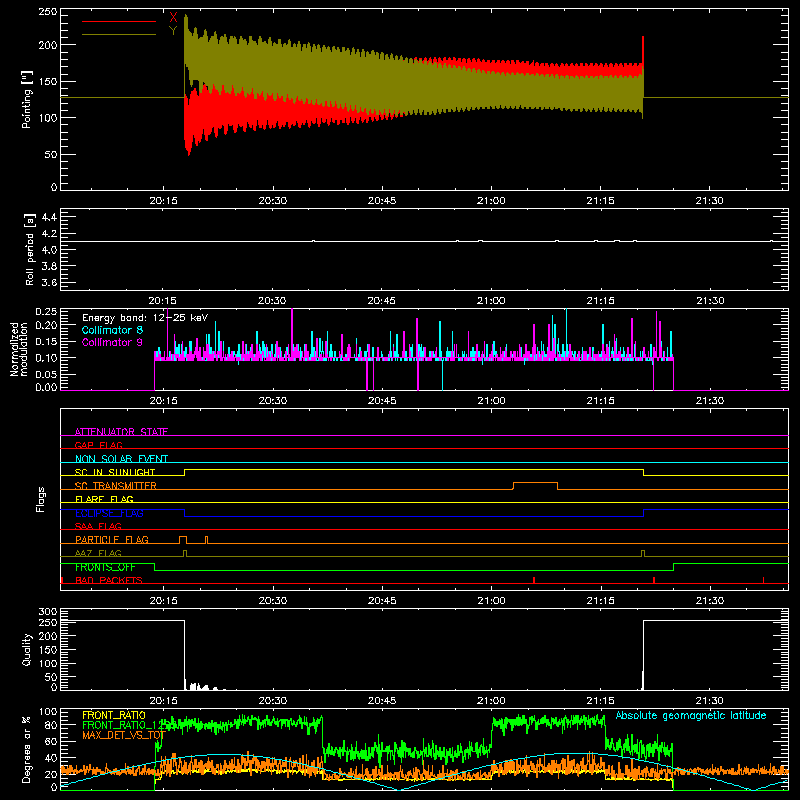Click the "Normalized modulation" axis title
800x800 pixels.
pyautogui.click(x=19, y=349)
